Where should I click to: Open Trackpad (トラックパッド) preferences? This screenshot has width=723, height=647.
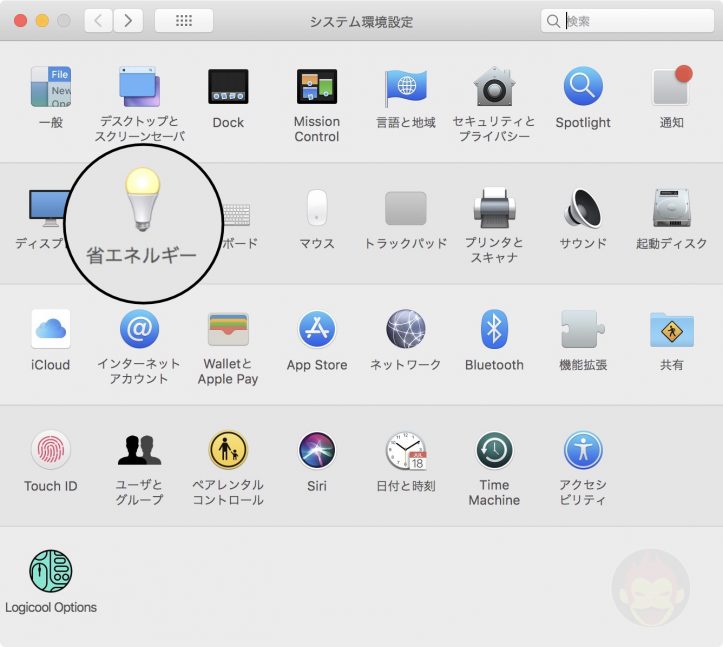[x=406, y=208]
